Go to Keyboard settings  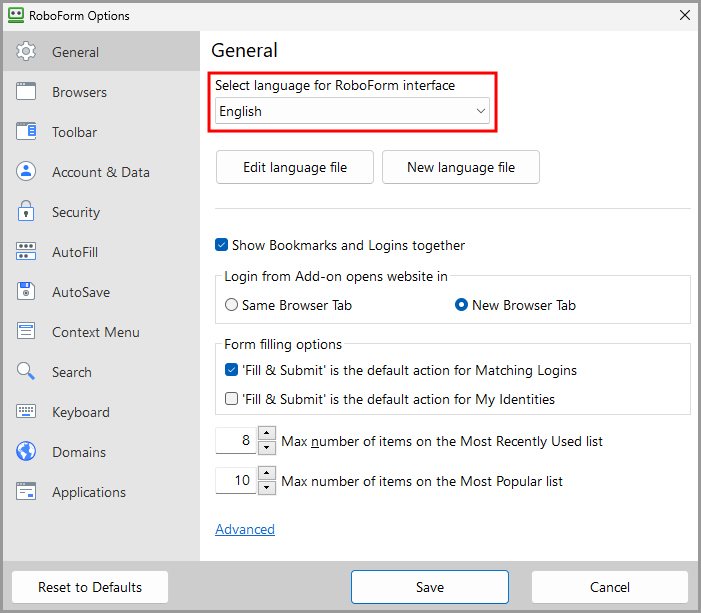[101, 412]
